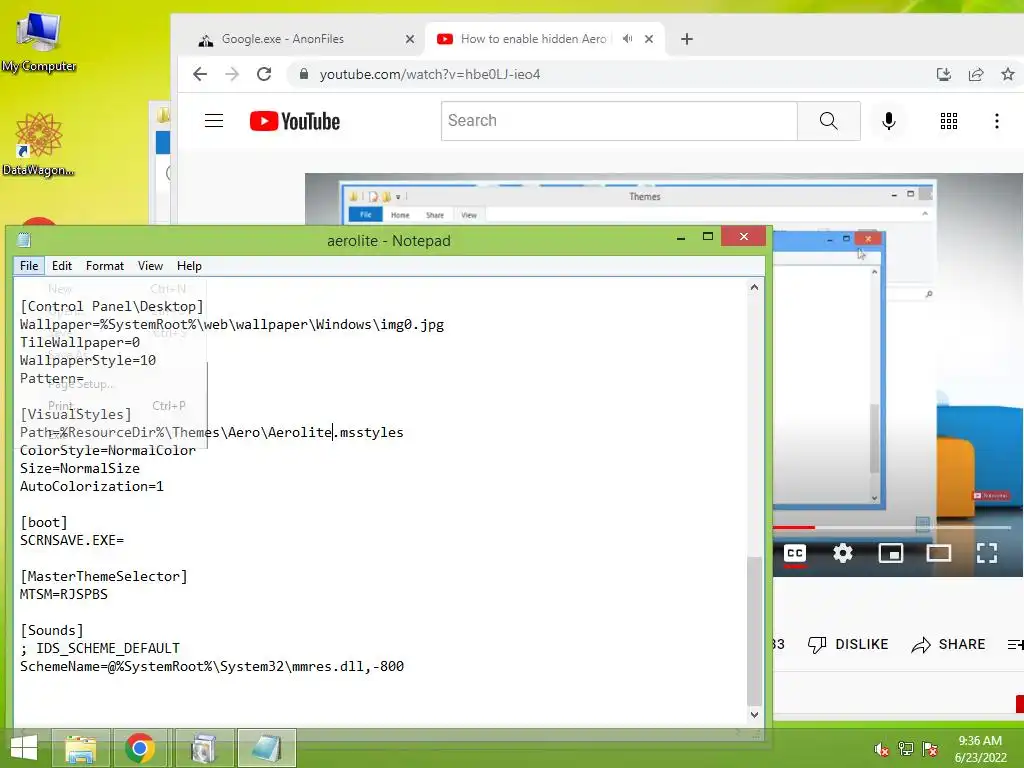Image resolution: width=1024 pixels, height=768 pixels.
Task: Minimize the aerolite Notepad window
Action: coord(680,237)
